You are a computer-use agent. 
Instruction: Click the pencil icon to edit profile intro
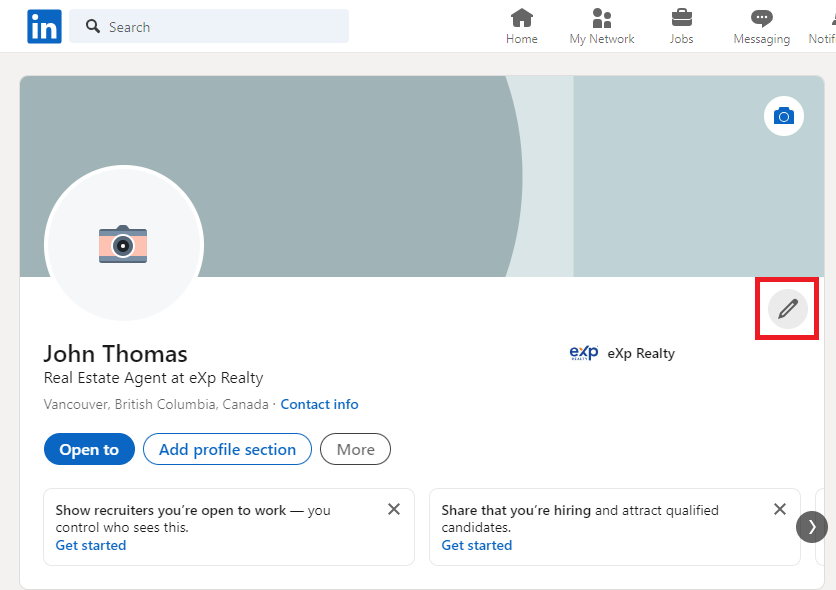[x=787, y=309]
